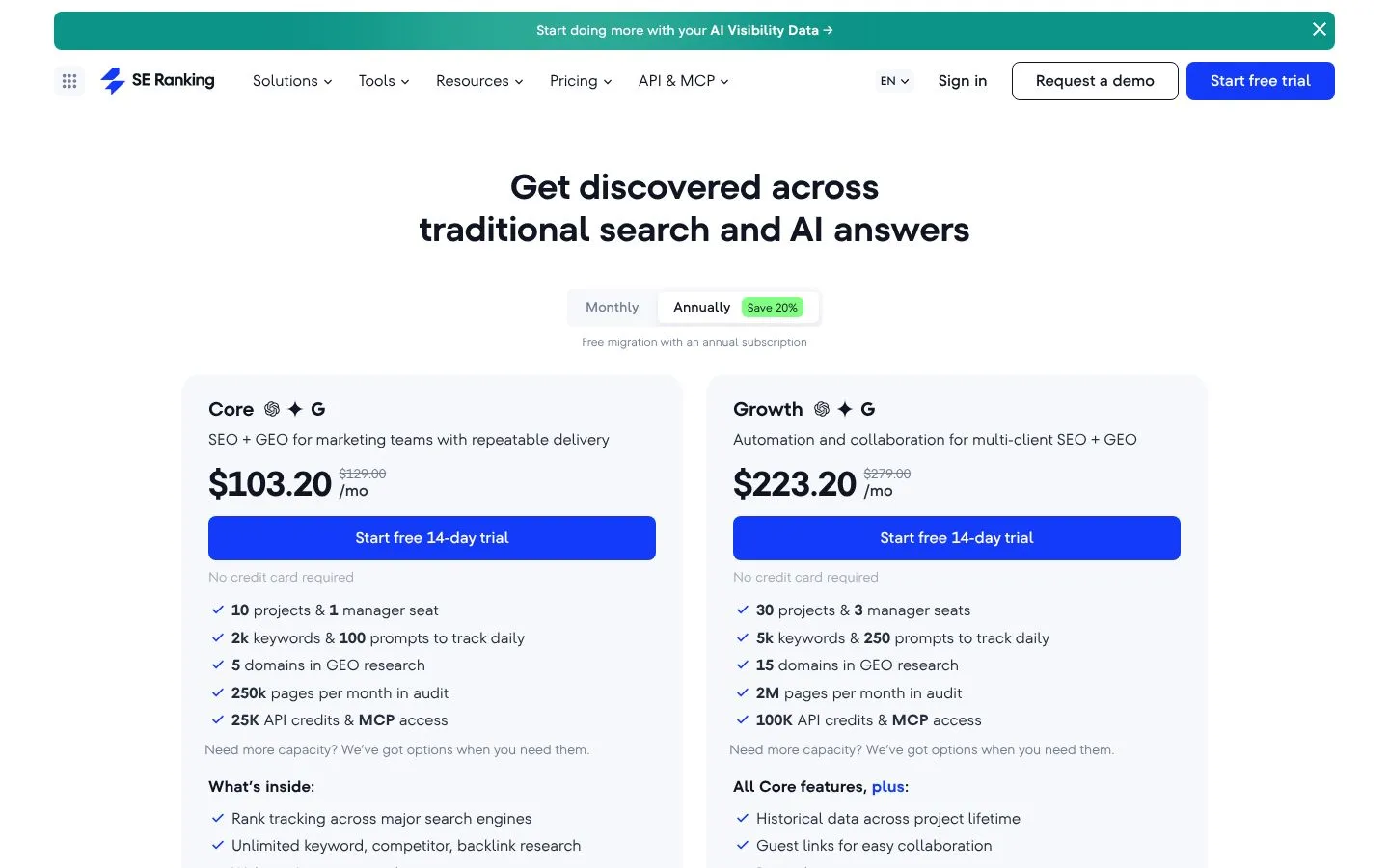
Task: Click the Google G icon beside Growth
Action: click(868, 409)
